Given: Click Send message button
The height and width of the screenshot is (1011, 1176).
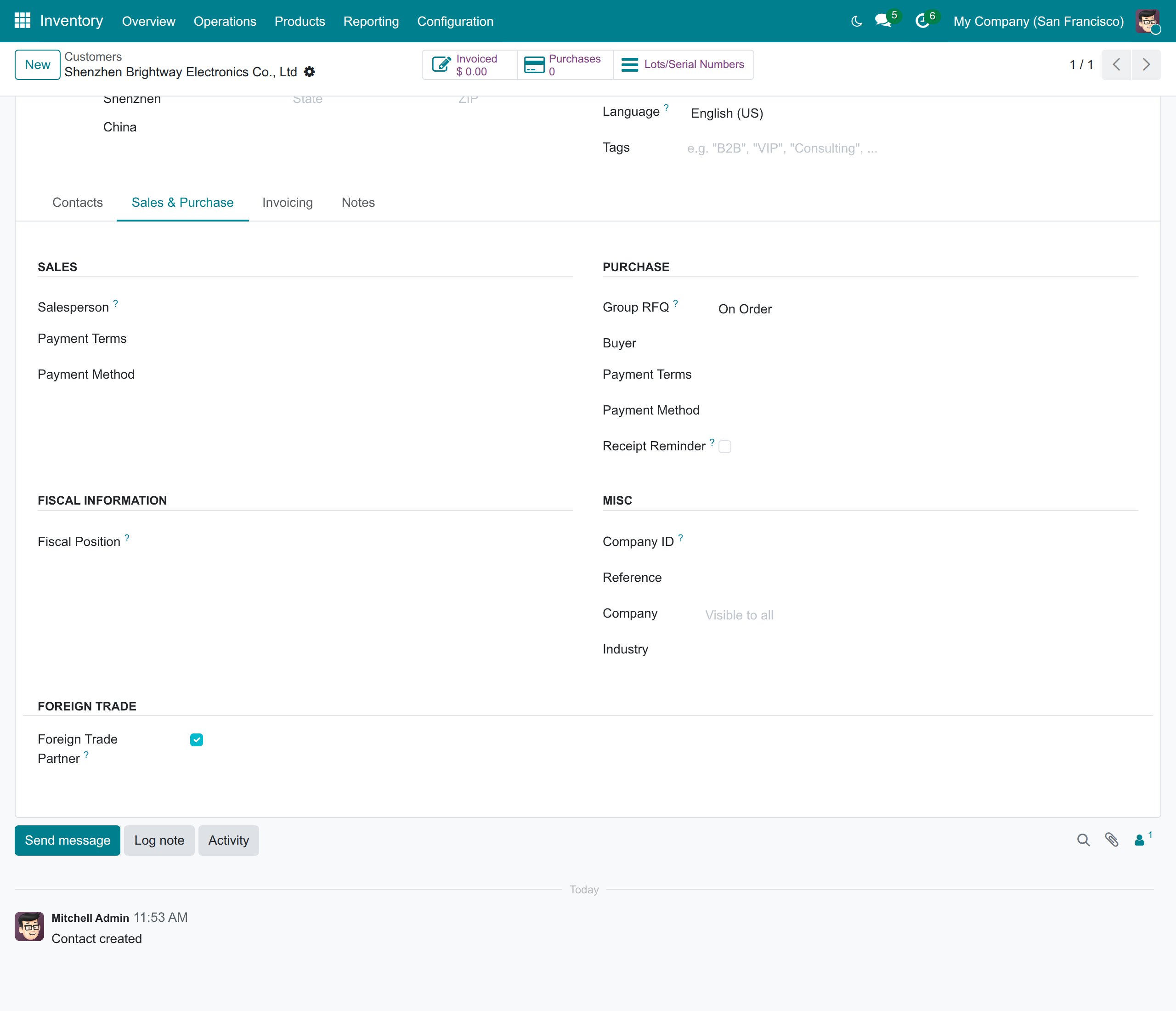Looking at the screenshot, I should click(68, 840).
